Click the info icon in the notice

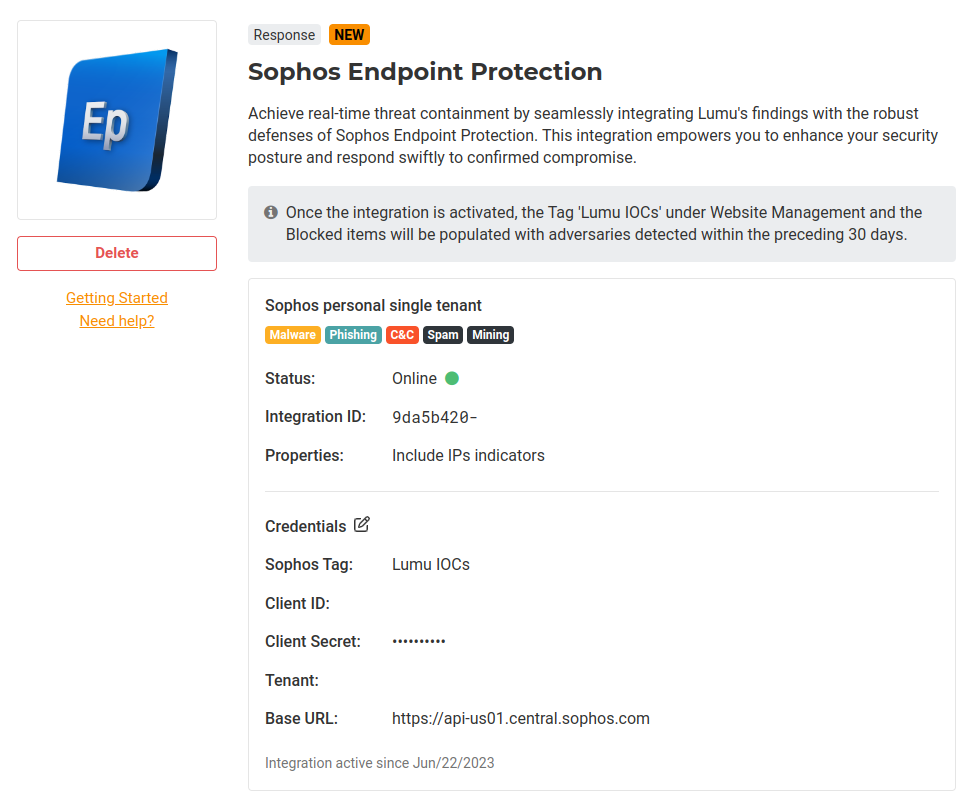[271, 212]
